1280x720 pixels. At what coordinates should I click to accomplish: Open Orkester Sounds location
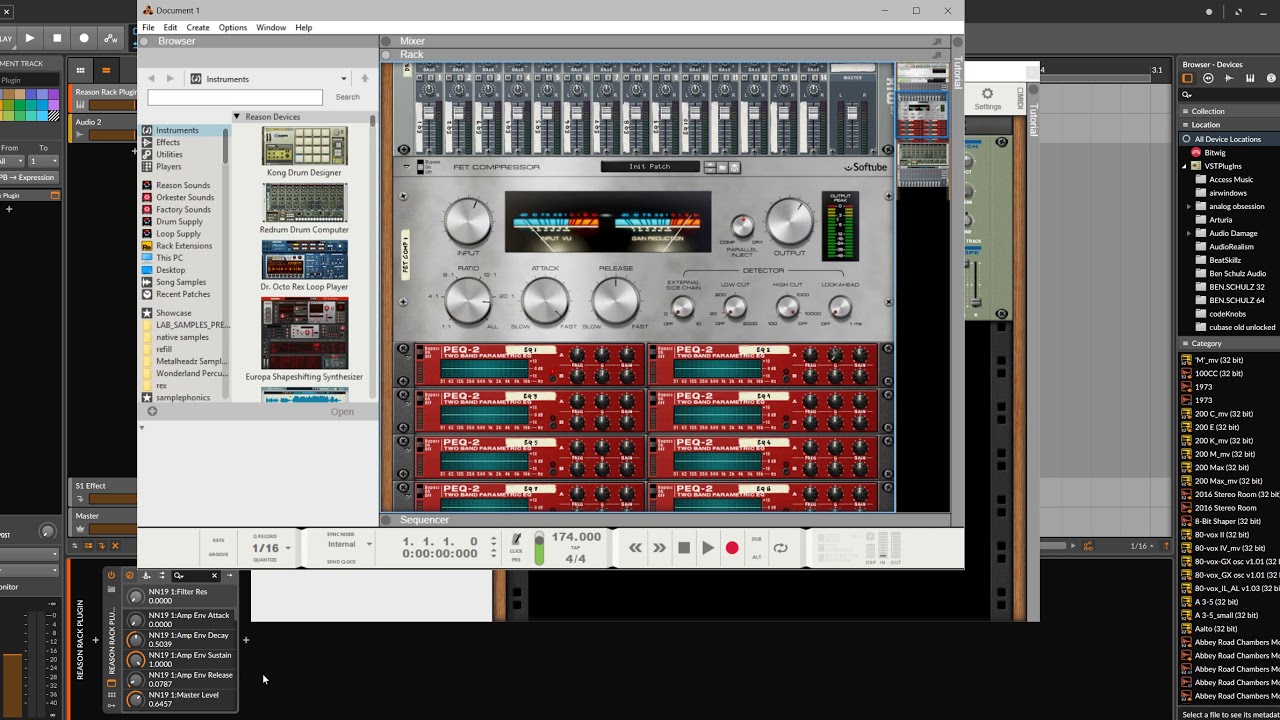(x=185, y=197)
